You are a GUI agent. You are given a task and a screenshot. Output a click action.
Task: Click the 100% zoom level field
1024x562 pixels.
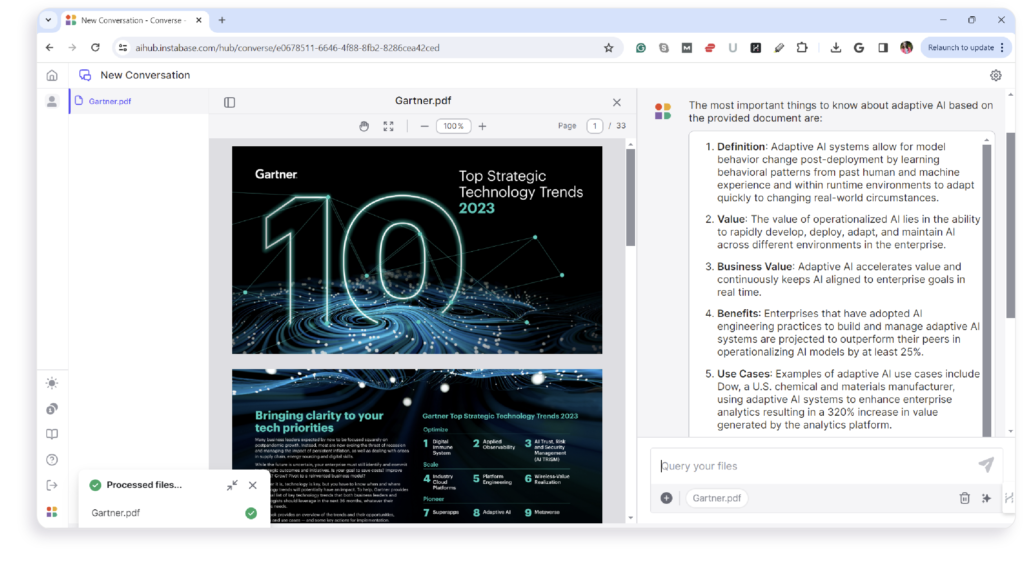(453, 126)
